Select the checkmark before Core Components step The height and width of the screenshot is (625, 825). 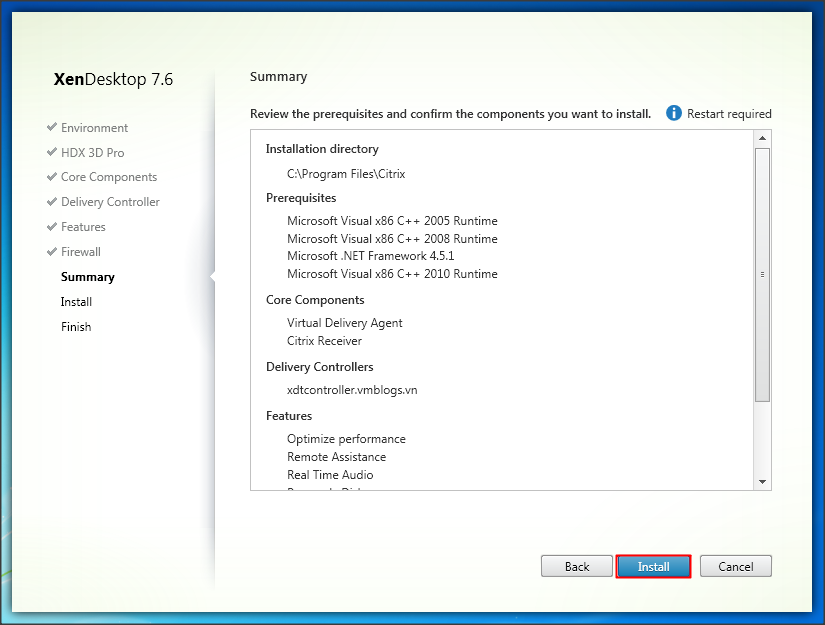point(51,177)
